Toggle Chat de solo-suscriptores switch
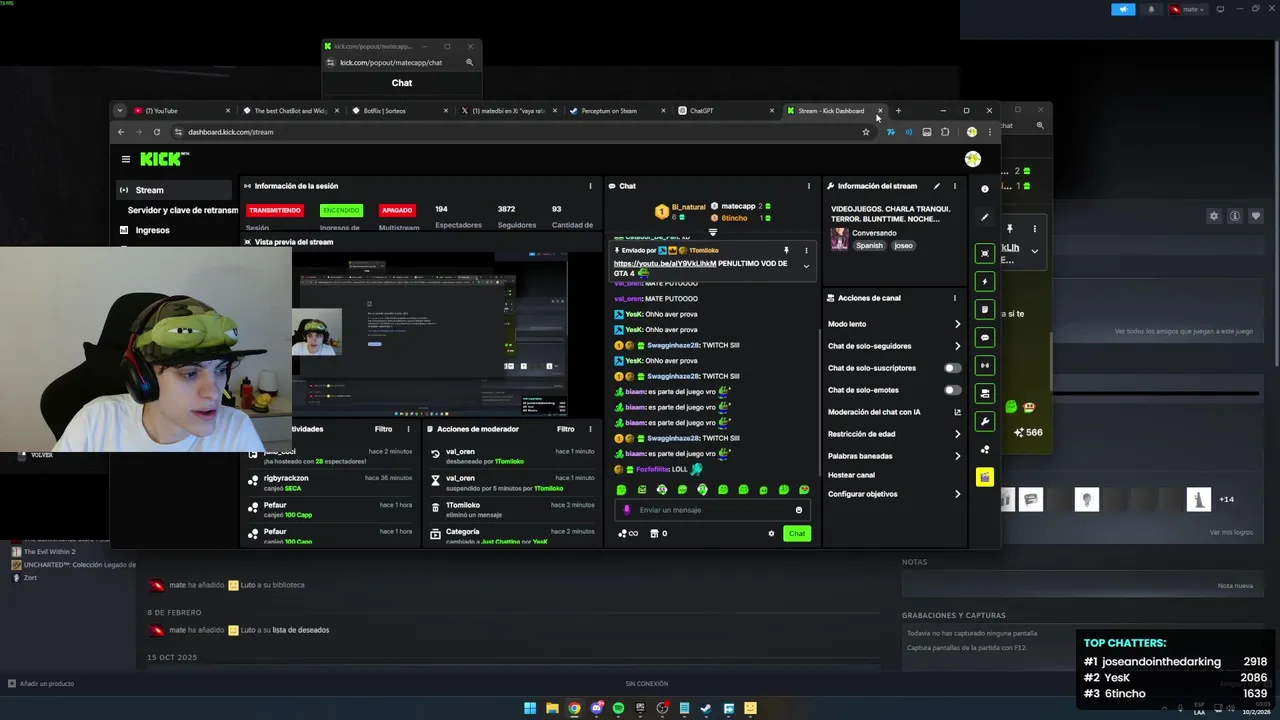Screen dimensions: 1280x720 (x=952, y=368)
